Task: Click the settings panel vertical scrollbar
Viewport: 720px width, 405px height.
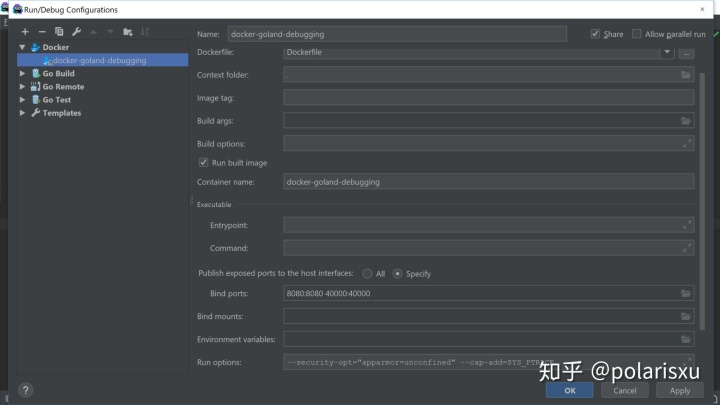Action: pyautogui.click(x=702, y=201)
